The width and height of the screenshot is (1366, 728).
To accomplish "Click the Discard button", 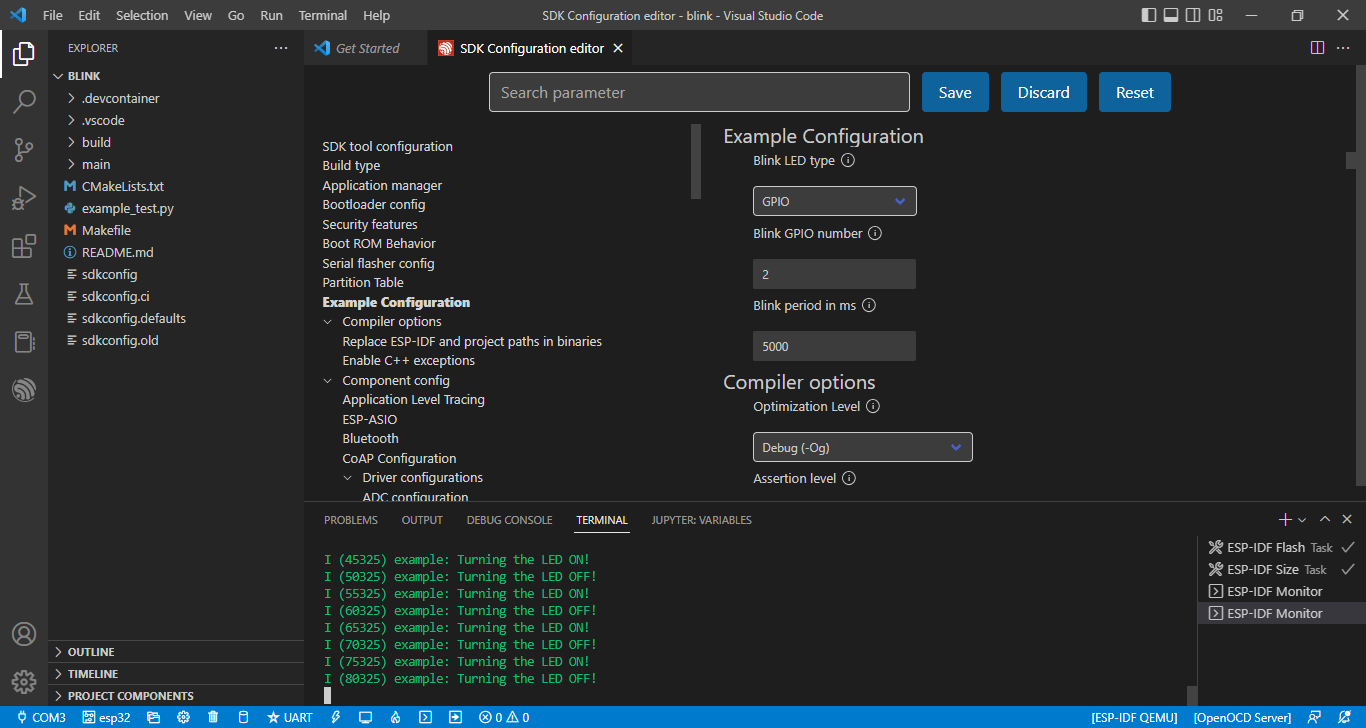I will pos(1043,92).
